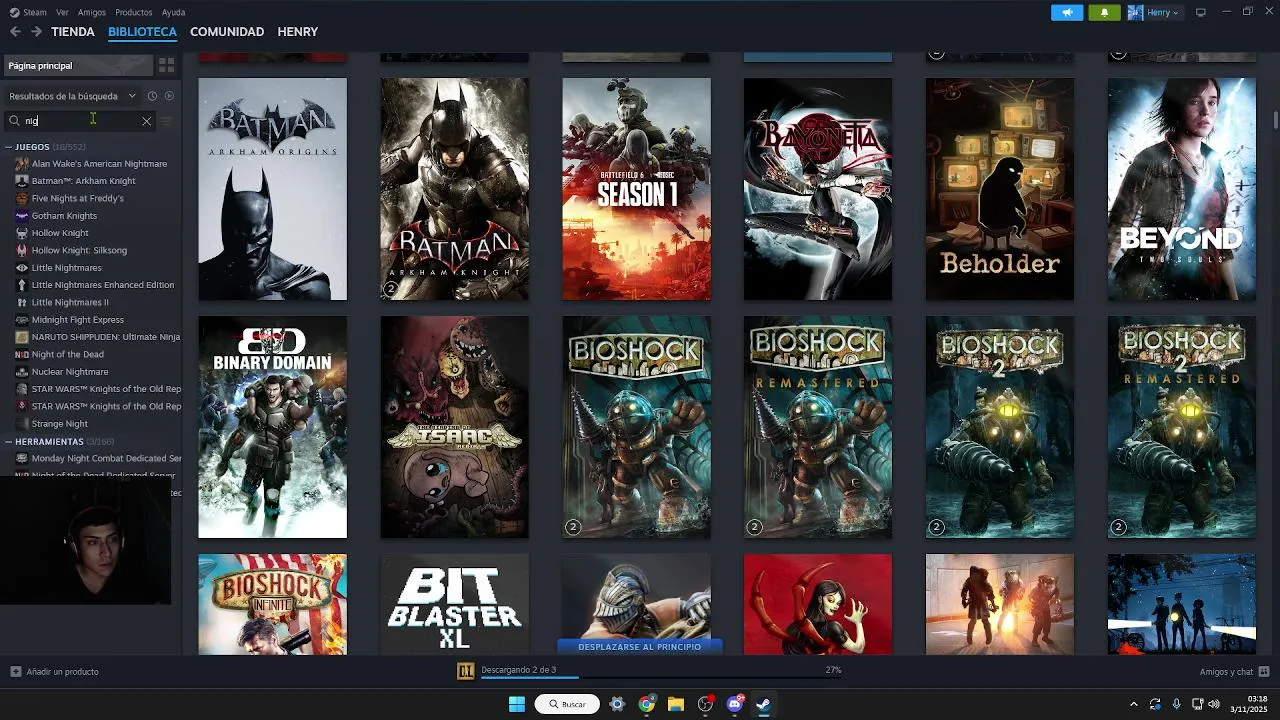Click the Steam taskbar icon
1280x720 pixels.
click(x=763, y=704)
